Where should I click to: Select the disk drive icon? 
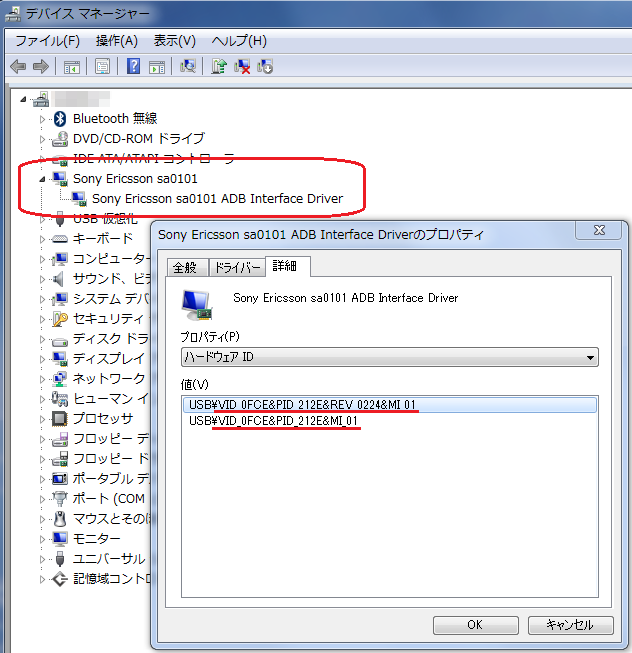click(60, 342)
